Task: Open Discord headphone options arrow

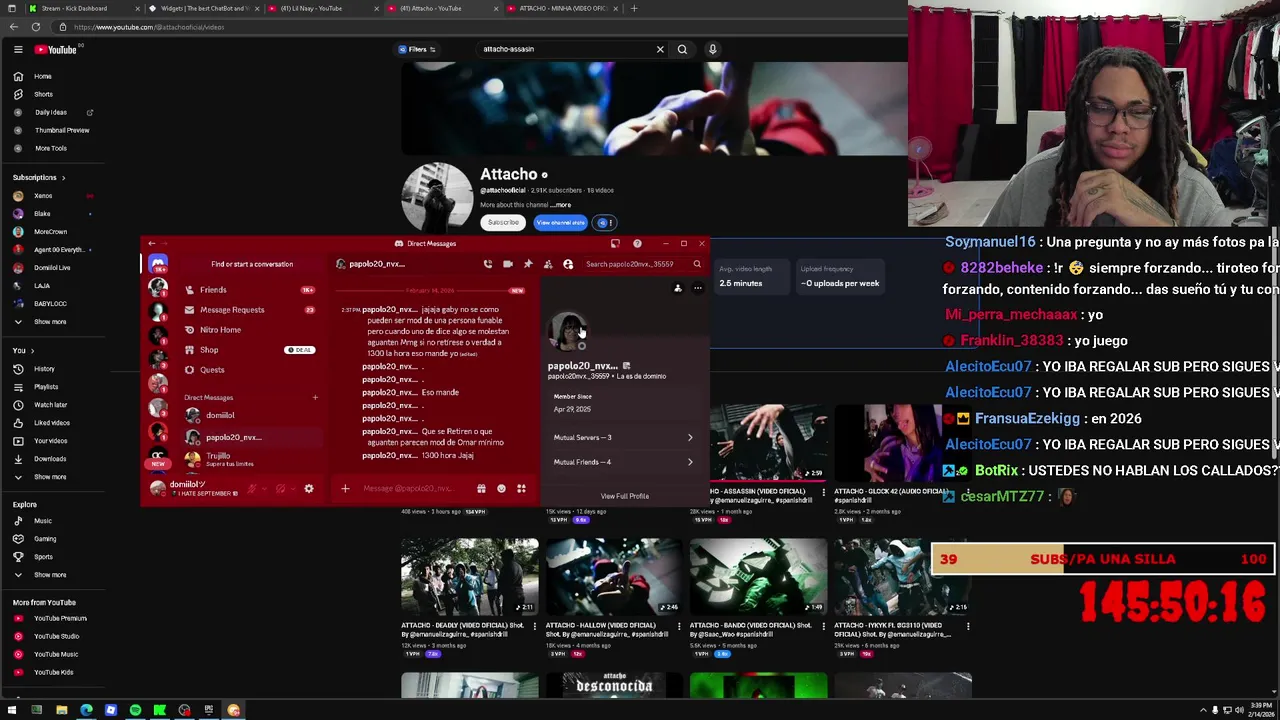Action: [293, 488]
